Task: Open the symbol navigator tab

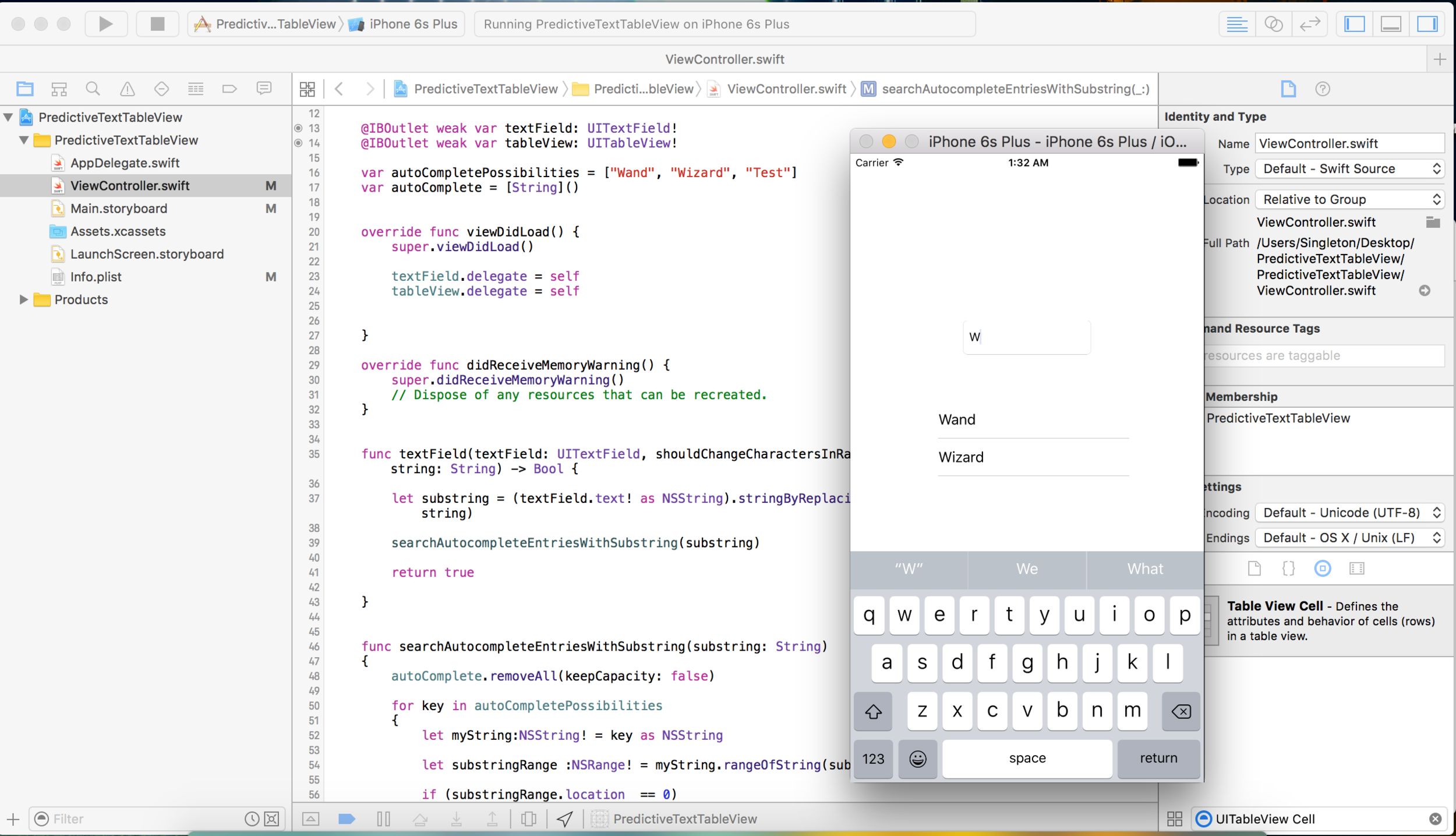Action: pos(59,89)
